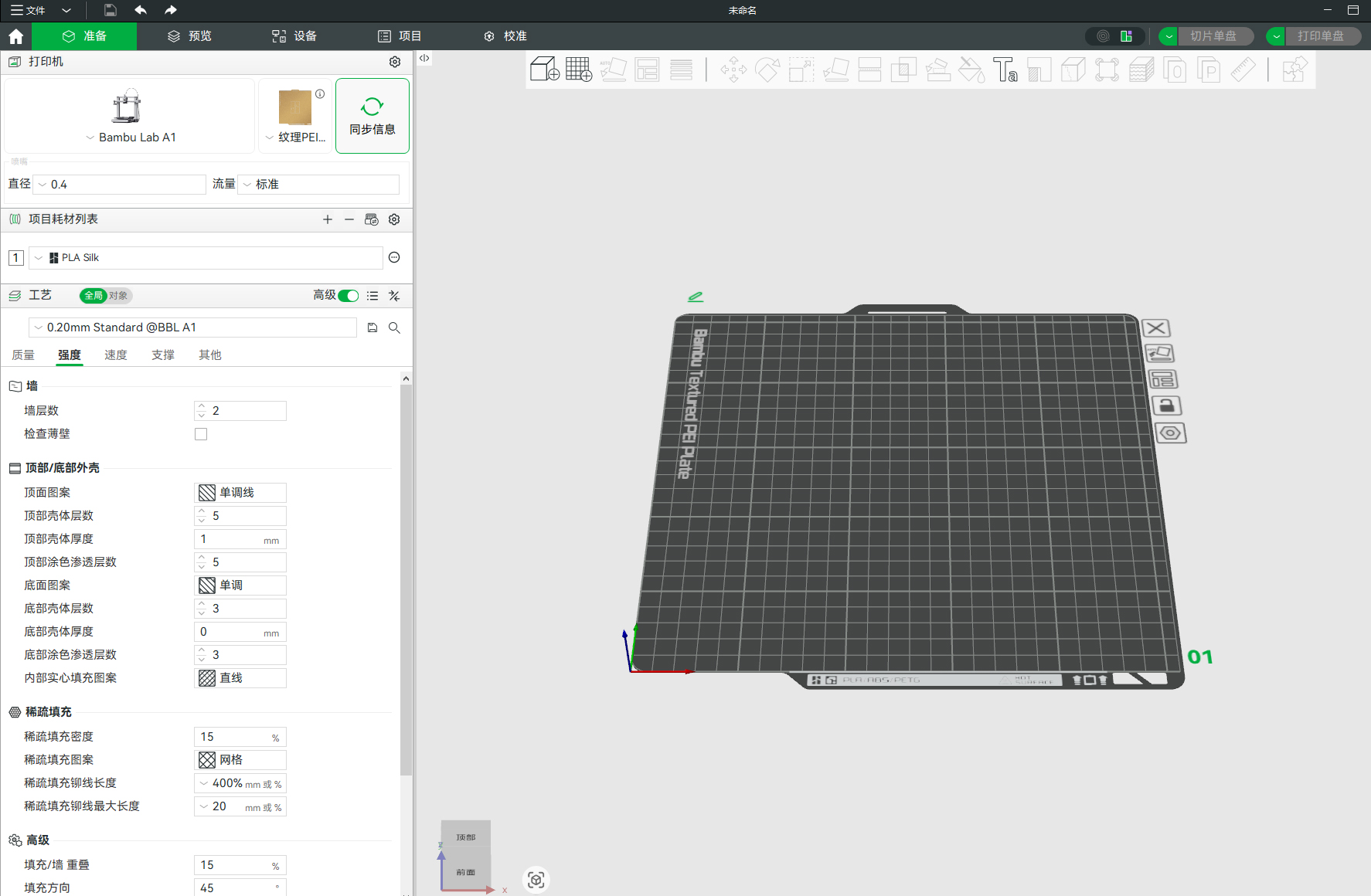Remove a filament with the minus icon
1371x896 pixels.
click(x=349, y=219)
